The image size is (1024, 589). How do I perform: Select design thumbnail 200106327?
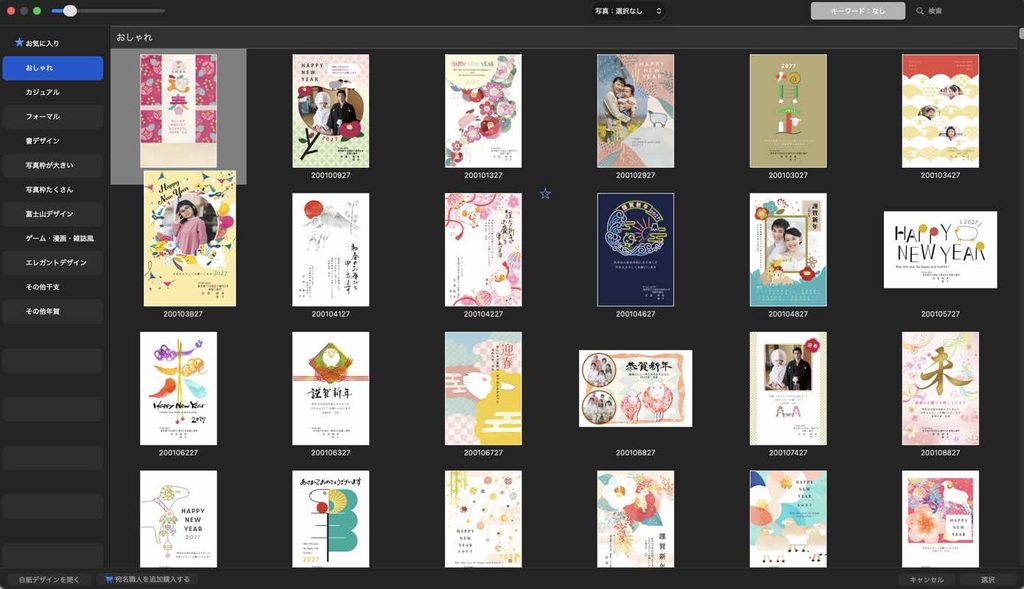pos(330,389)
